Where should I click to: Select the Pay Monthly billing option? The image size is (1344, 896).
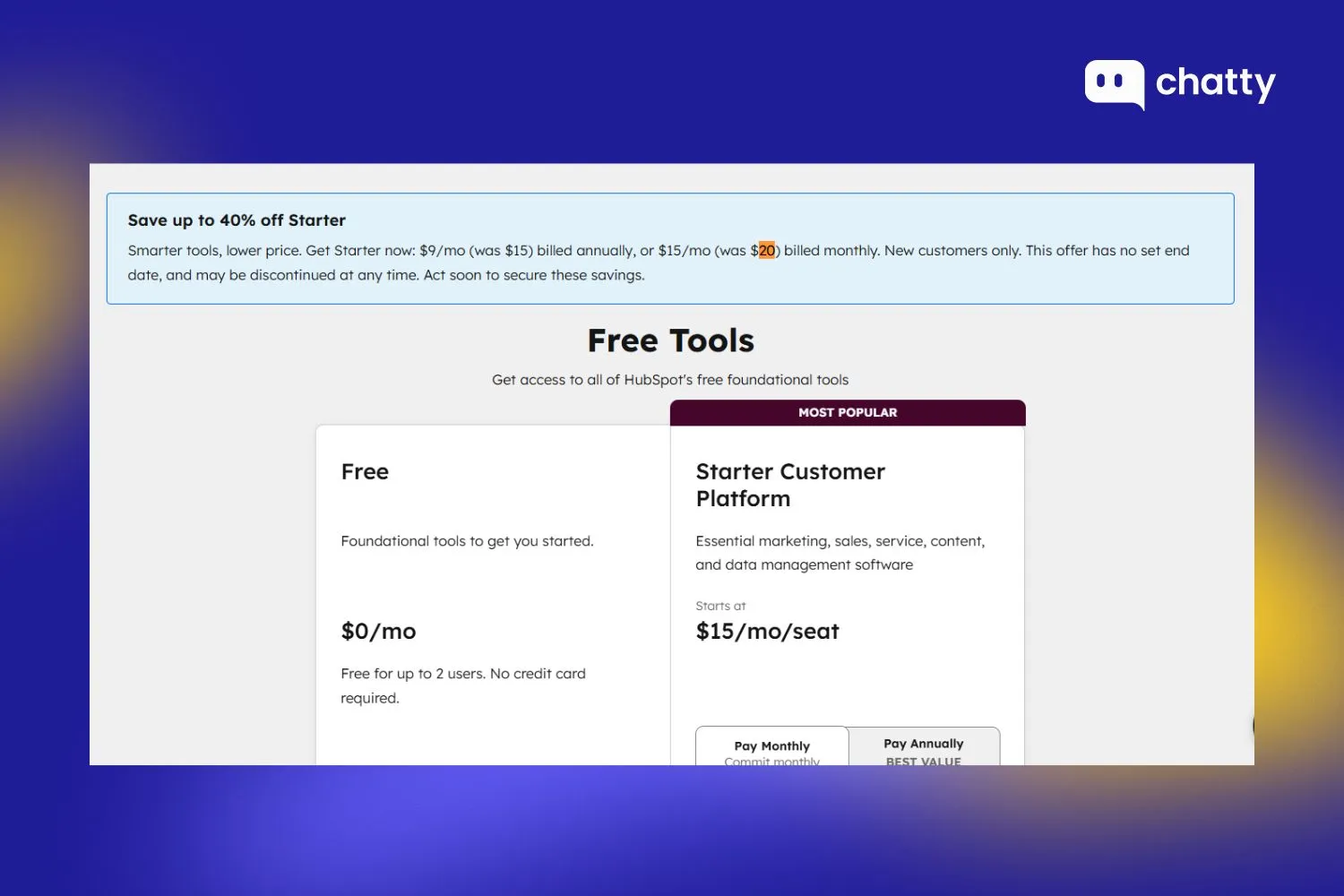[x=772, y=746]
